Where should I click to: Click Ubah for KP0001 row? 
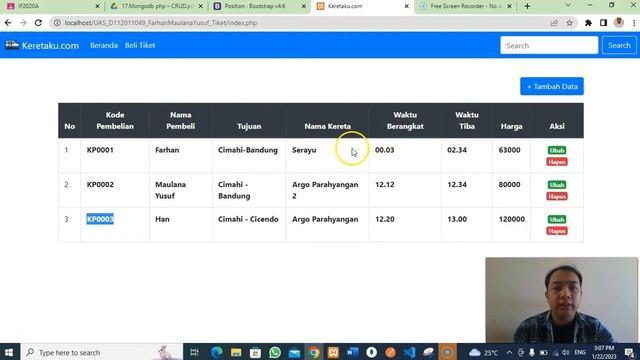coord(557,150)
